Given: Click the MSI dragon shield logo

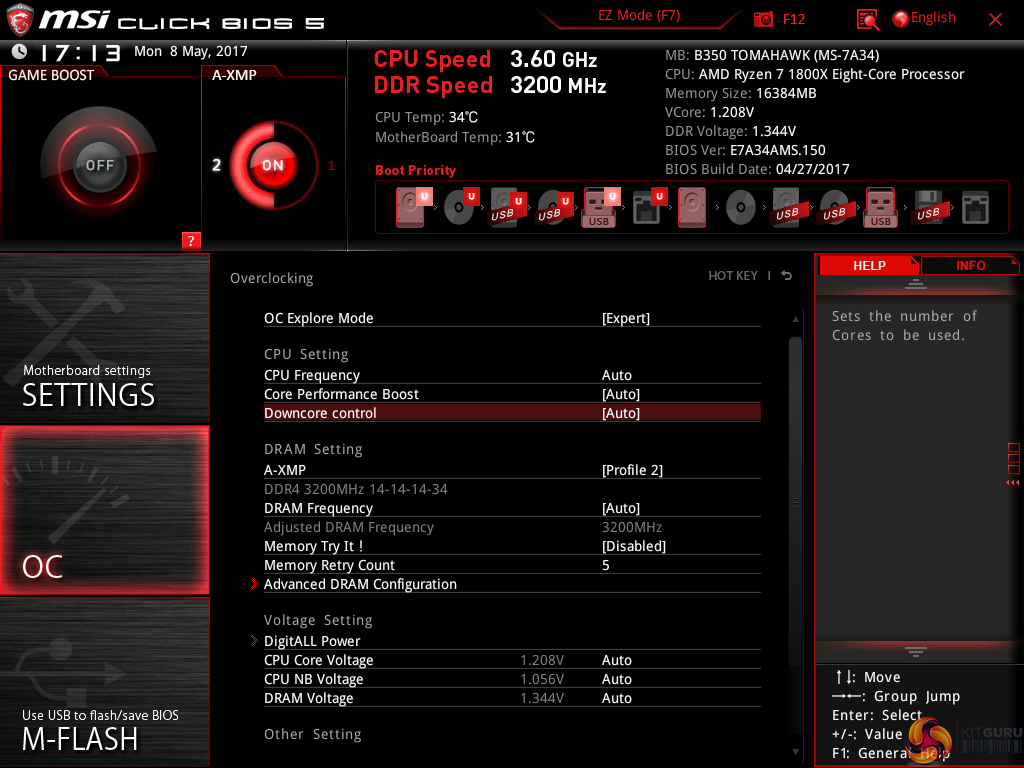Looking at the screenshot, I should tap(20, 20).
